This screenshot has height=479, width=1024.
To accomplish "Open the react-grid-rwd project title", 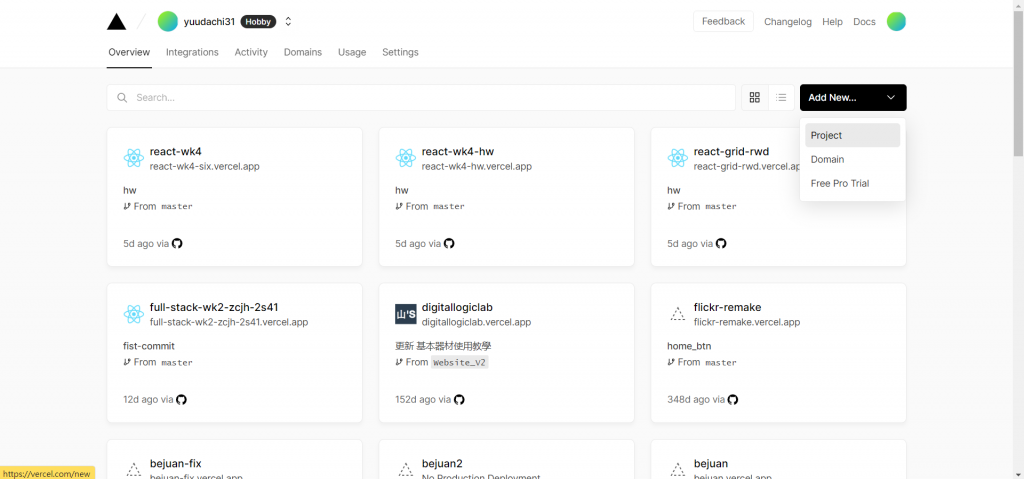I will pyautogui.click(x=731, y=152).
